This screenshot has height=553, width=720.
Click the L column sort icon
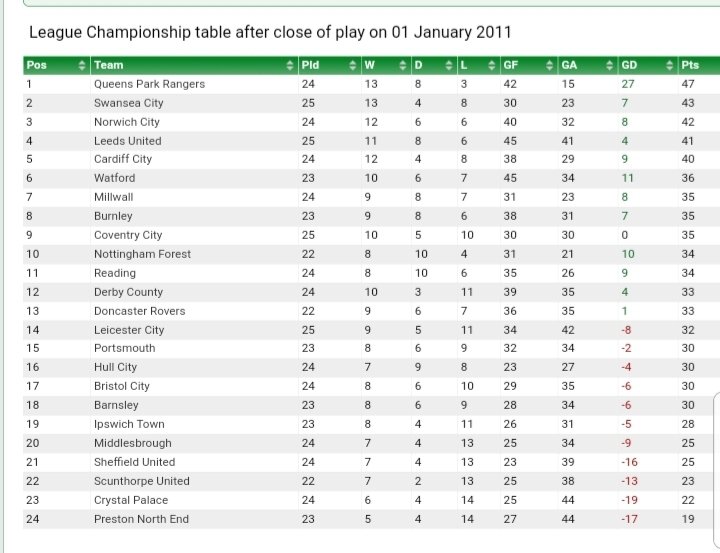click(492, 65)
